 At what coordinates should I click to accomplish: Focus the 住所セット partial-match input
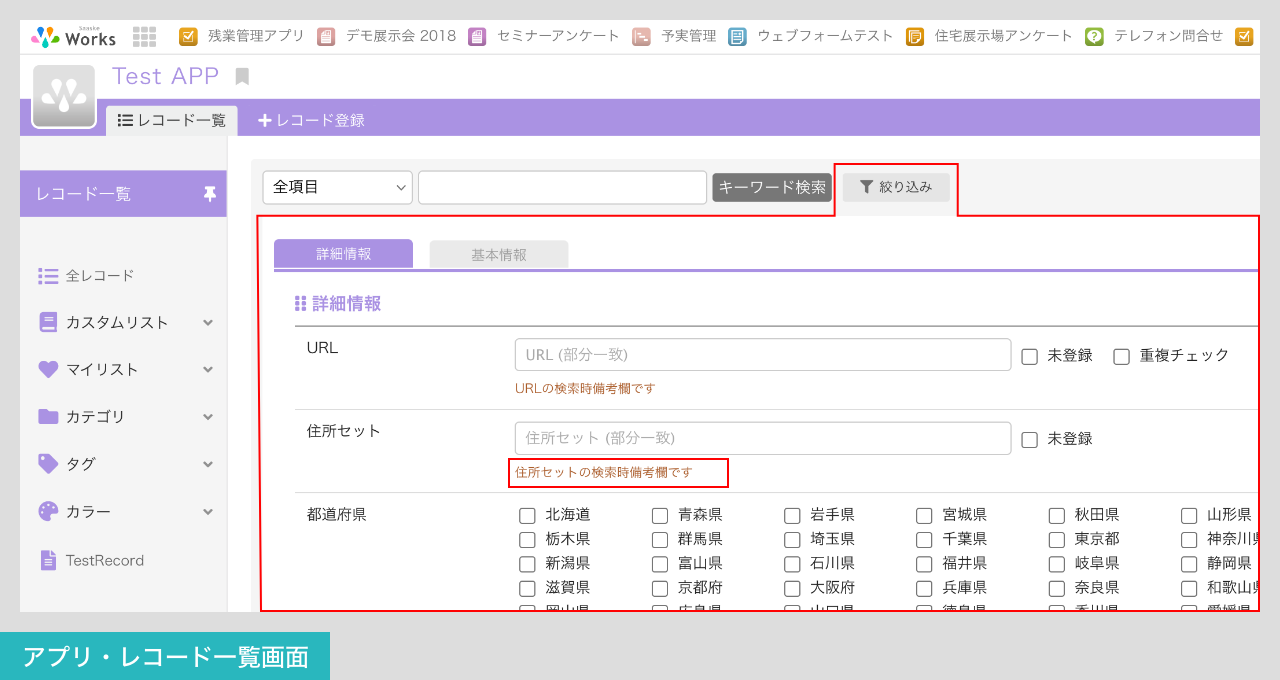(763, 438)
